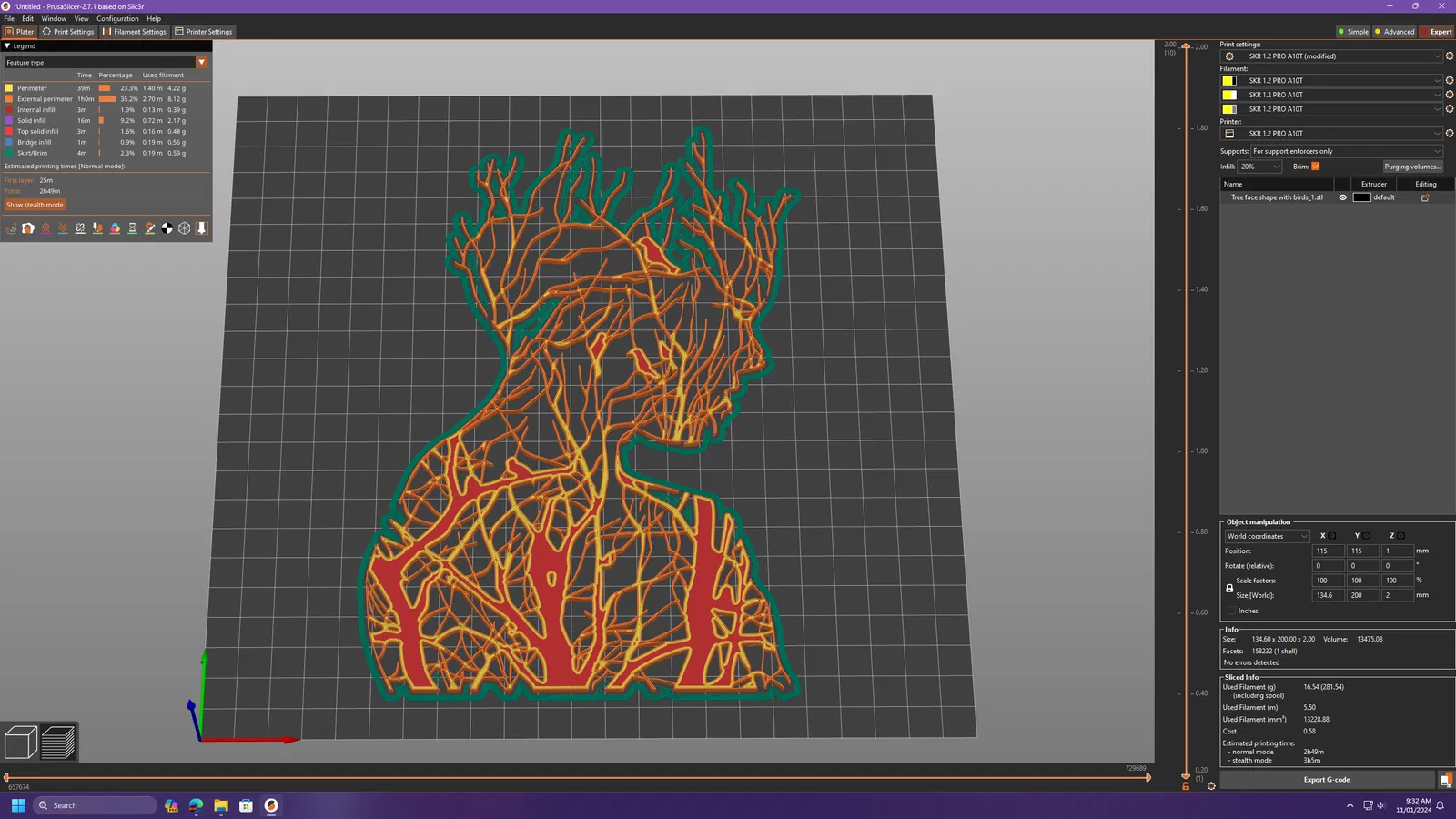
Task: Toggle uniform scaling lock icon
Action: tap(1229, 588)
